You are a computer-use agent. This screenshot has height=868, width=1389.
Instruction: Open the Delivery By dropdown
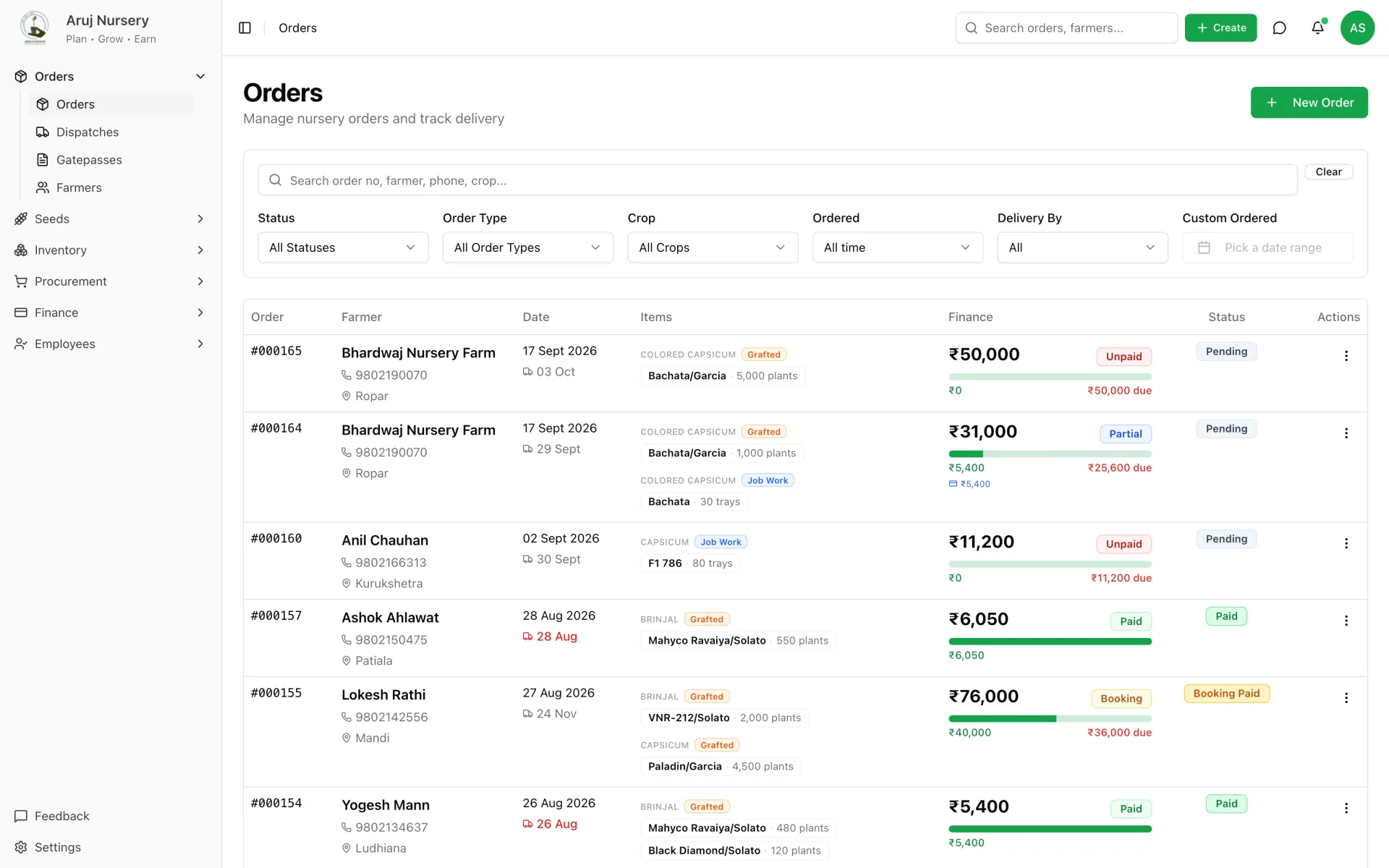[x=1082, y=247]
